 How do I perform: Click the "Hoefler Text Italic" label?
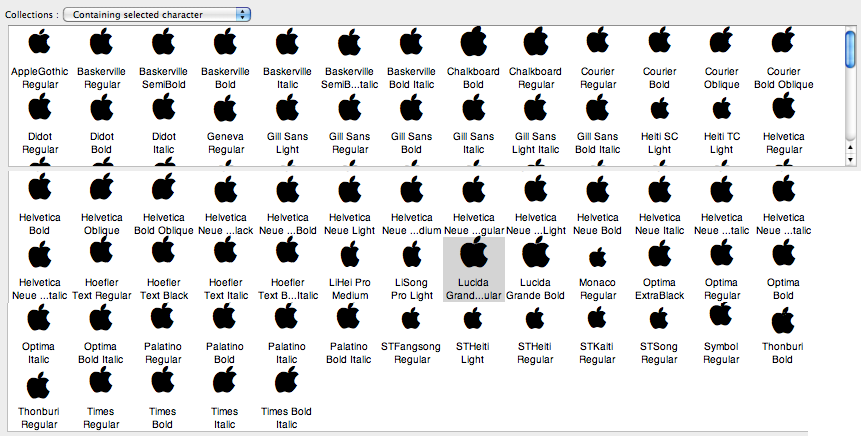click(225, 289)
